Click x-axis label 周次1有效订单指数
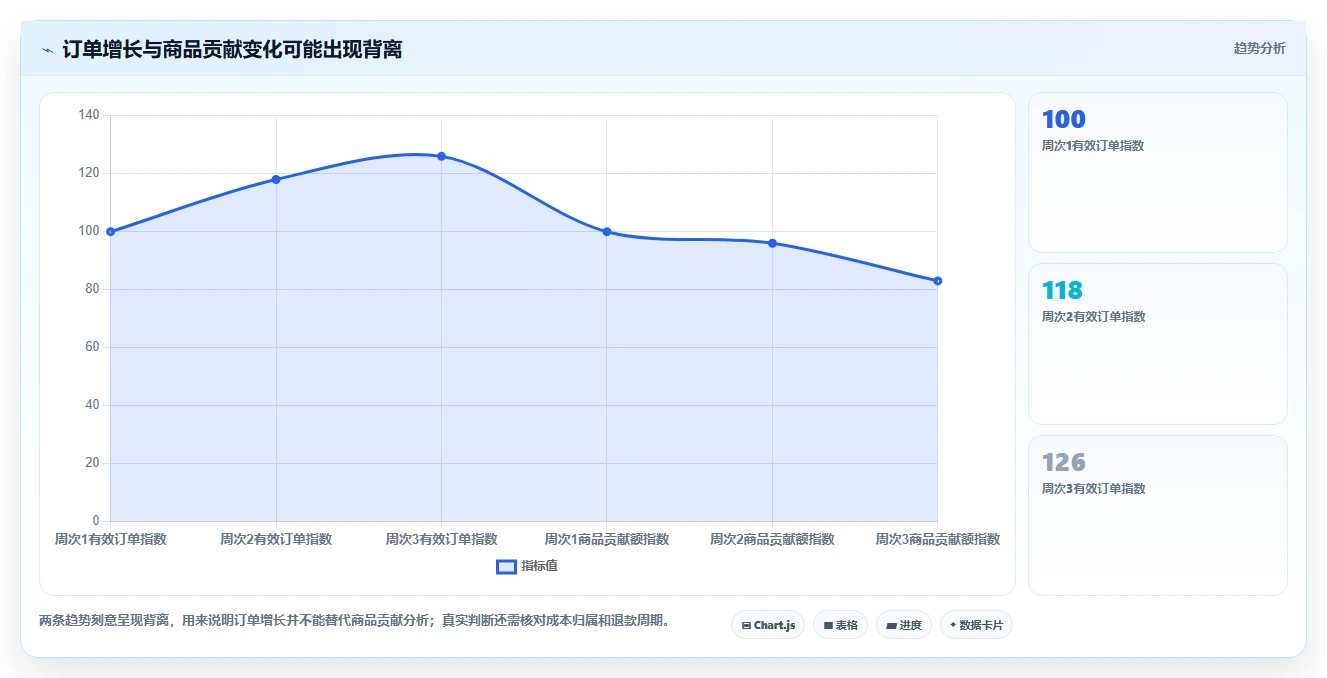1327x678 pixels. coord(110,539)
